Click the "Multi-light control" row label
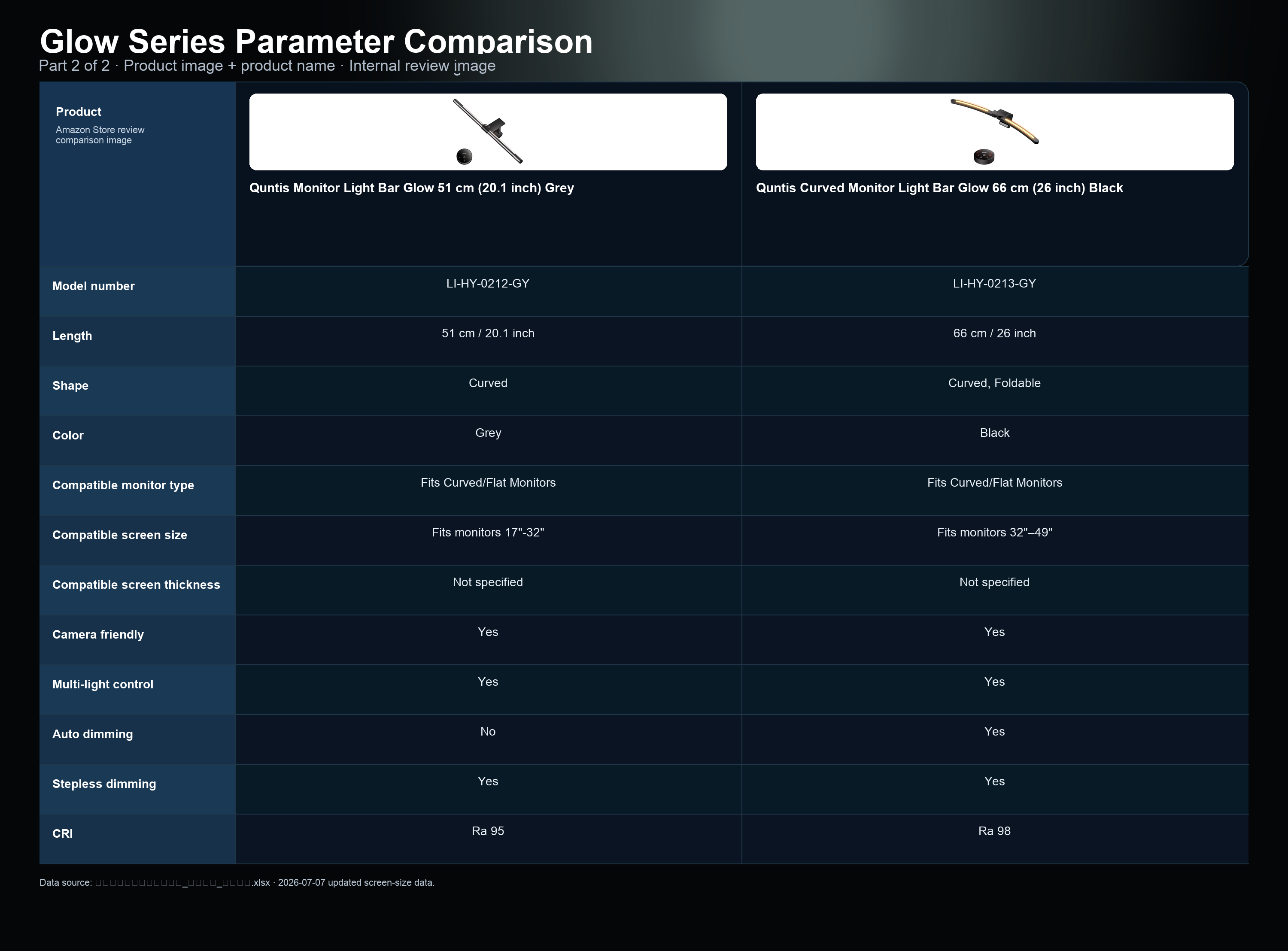Screen dimensions: 1288x951 tap(103, 684)
